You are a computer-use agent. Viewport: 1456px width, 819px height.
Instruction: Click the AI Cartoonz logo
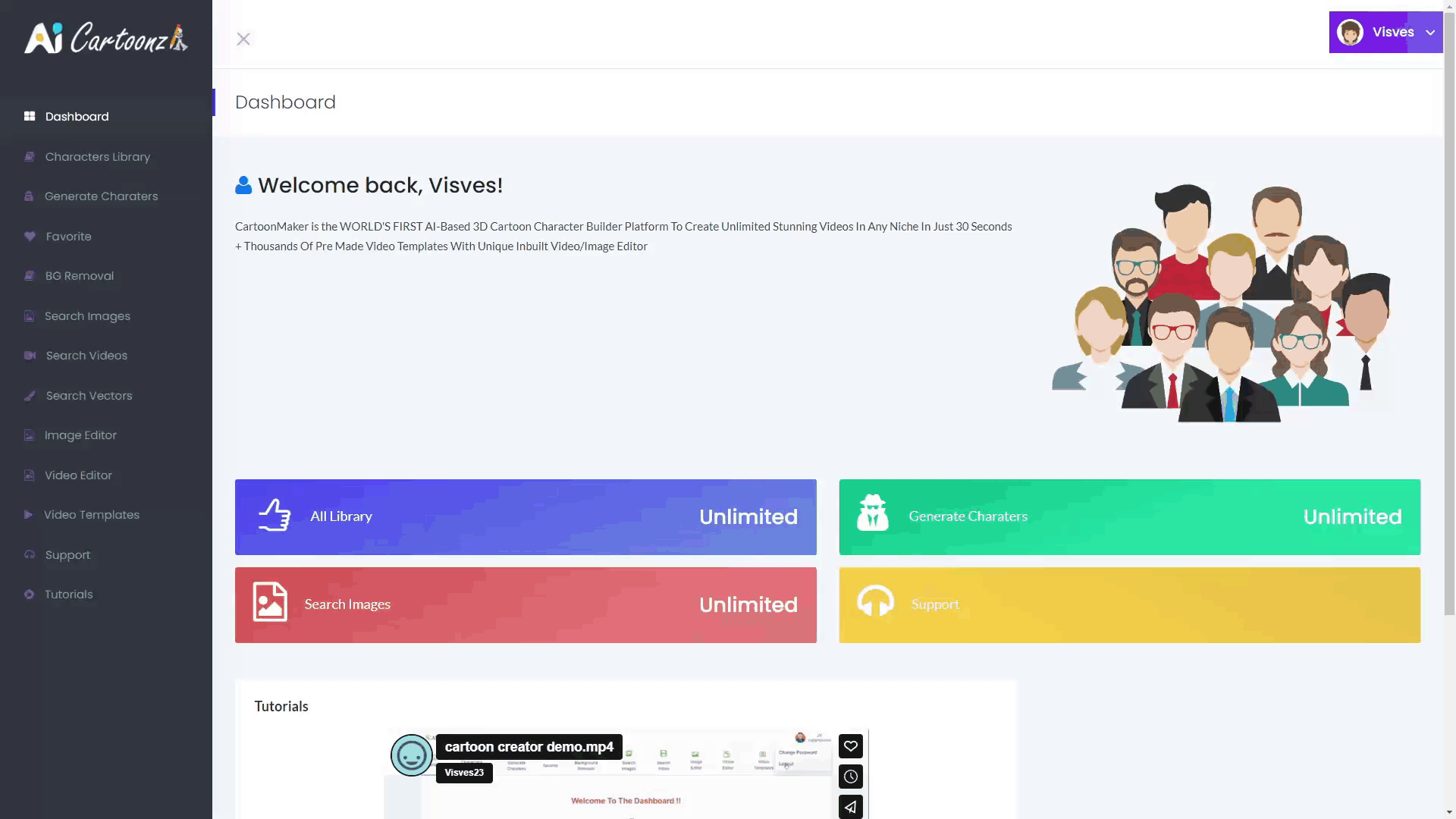106,39
